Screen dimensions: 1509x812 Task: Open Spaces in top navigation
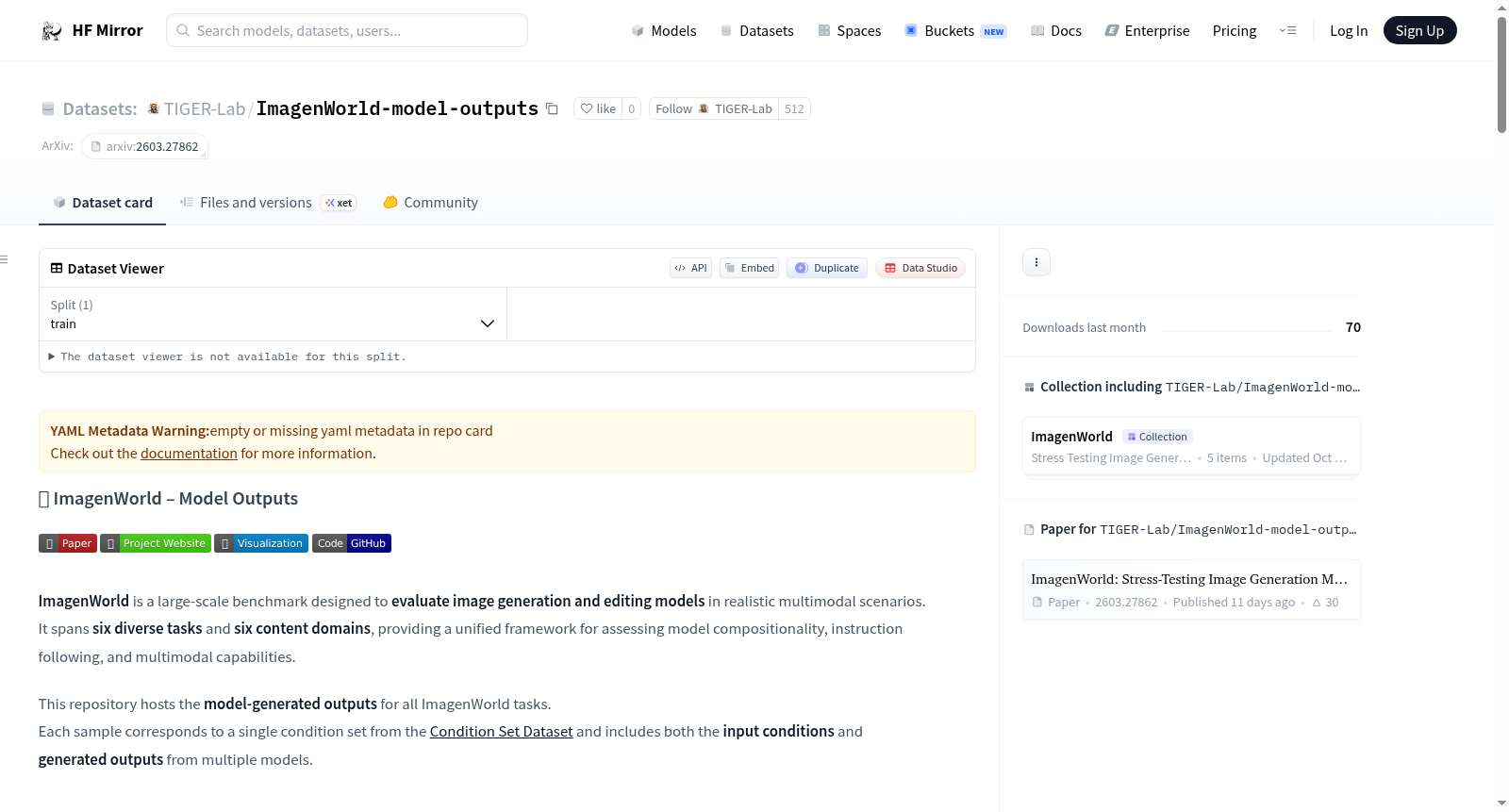click(x=849, y=31)
